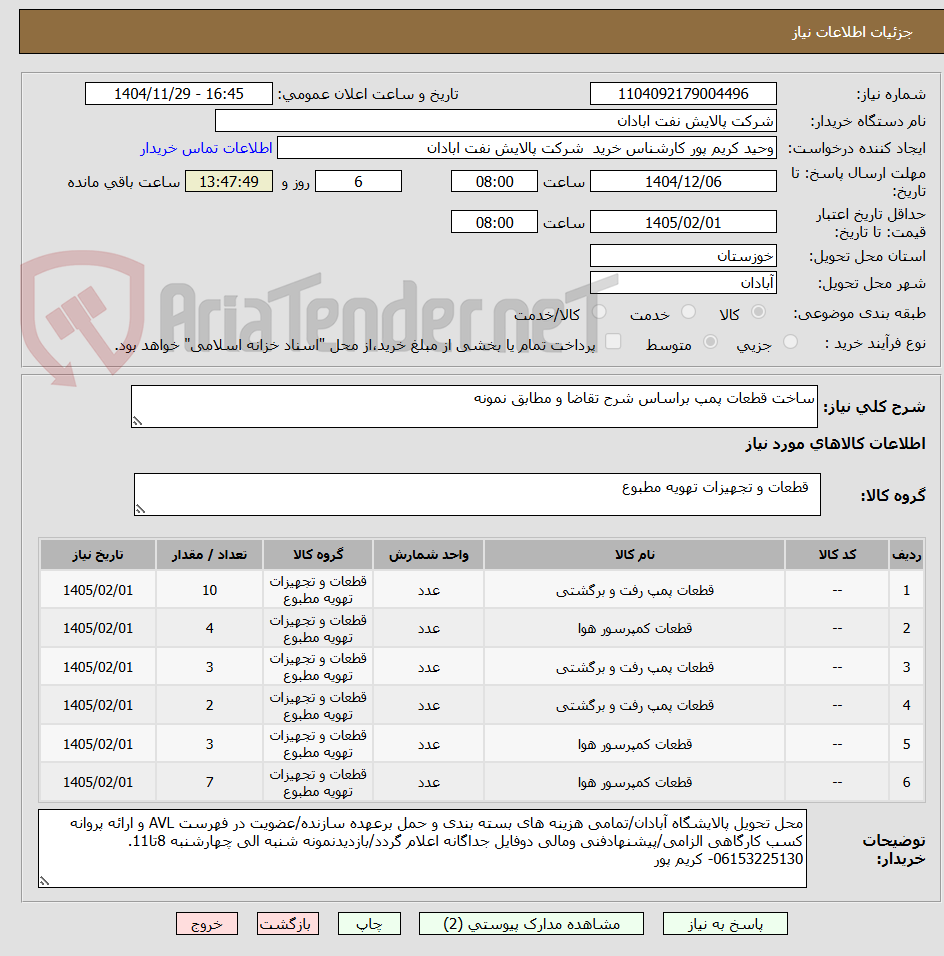
Task: Open اطلاعات تماس خریدار link
Action: 206,148
